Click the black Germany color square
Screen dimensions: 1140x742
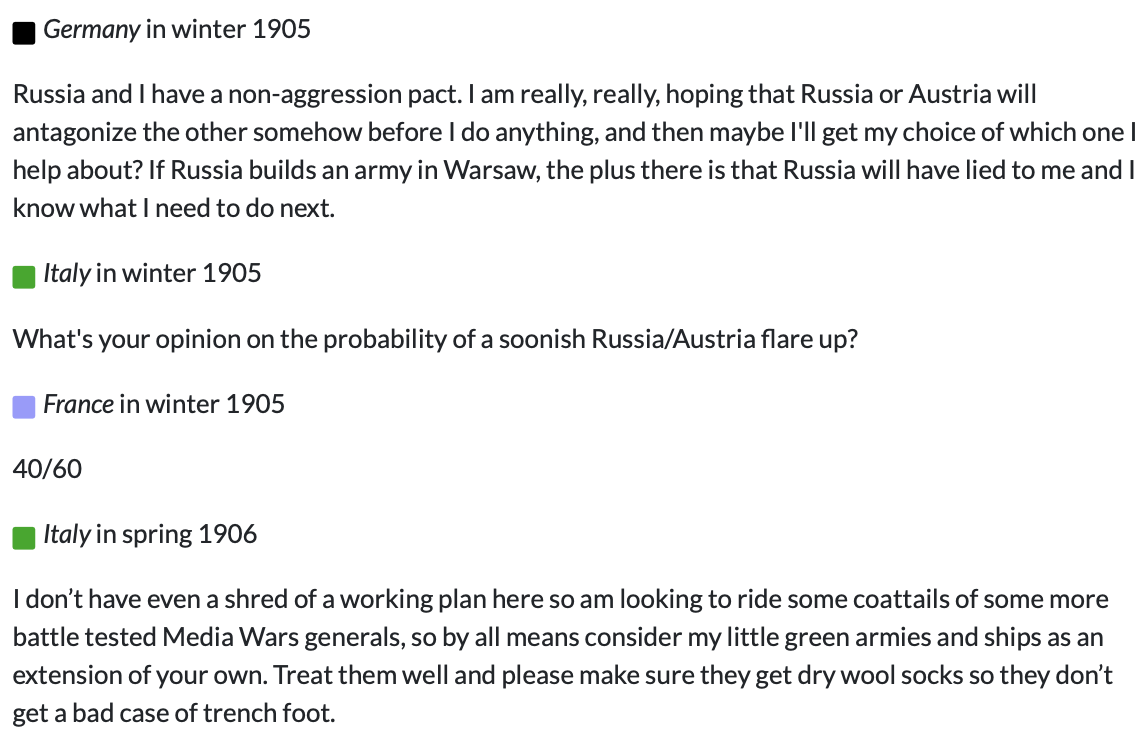point(24,33)
